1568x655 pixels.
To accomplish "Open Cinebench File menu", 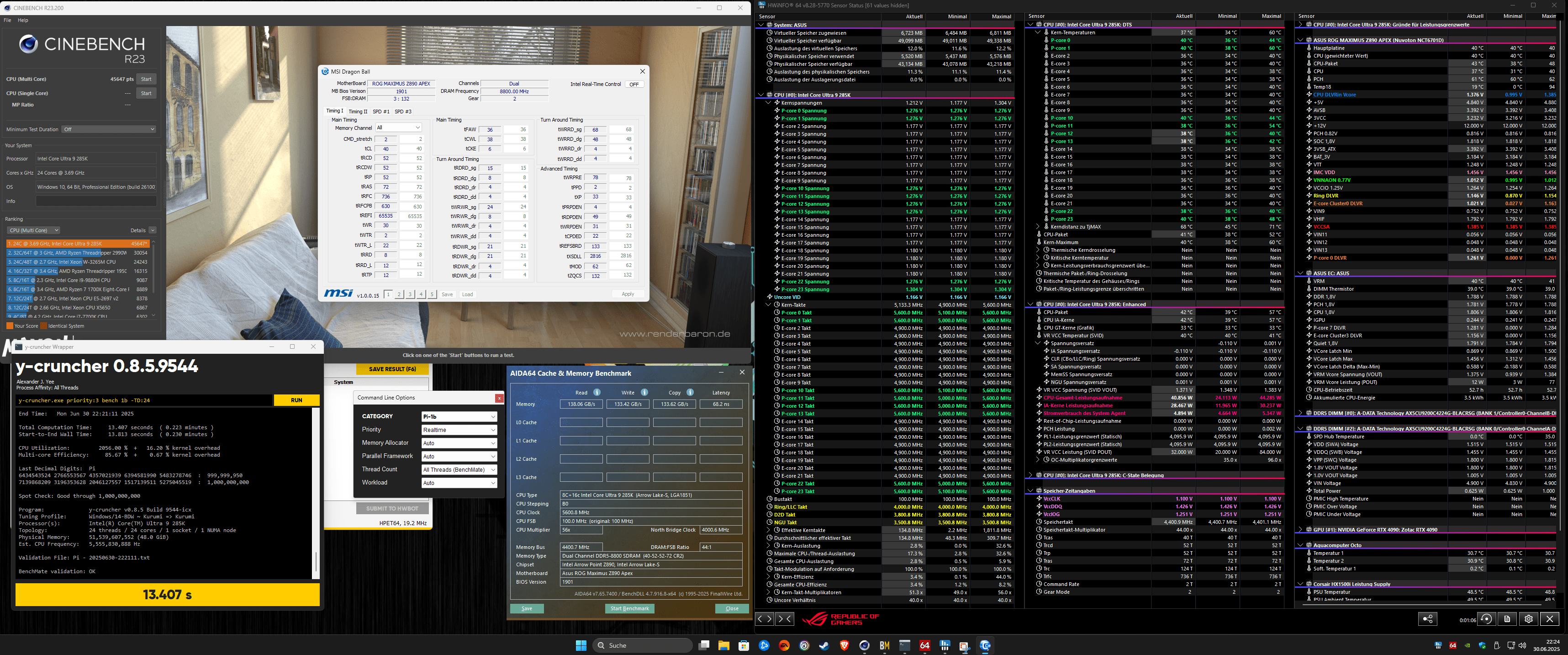I will pos(7,20).
